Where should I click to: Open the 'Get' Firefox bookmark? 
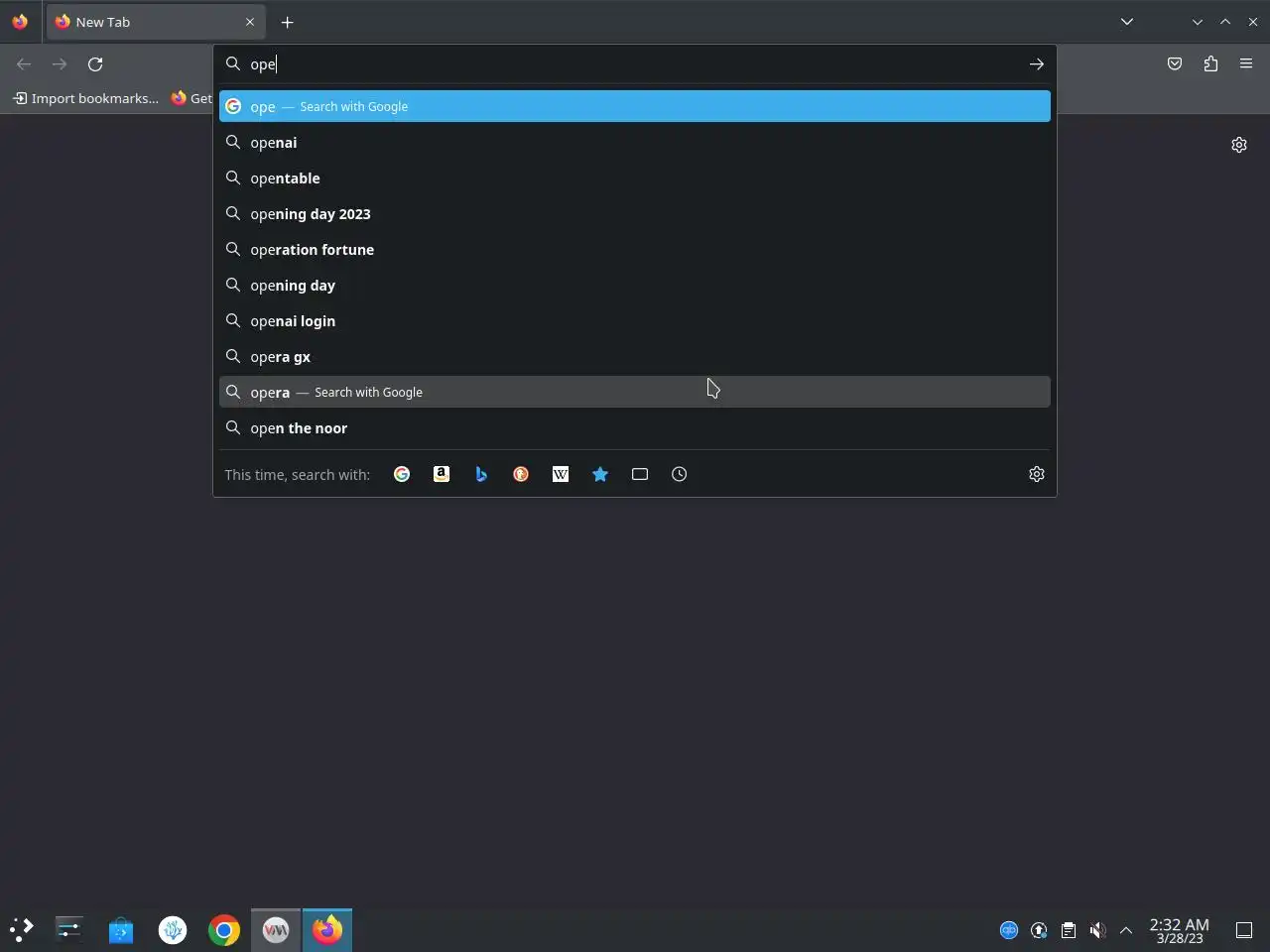click(x=191, y=98)
